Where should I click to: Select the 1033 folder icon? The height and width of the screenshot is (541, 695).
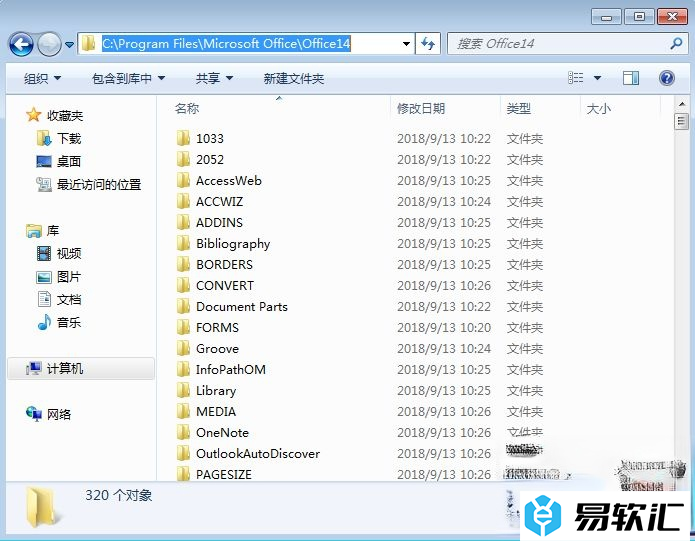(183, 138)
